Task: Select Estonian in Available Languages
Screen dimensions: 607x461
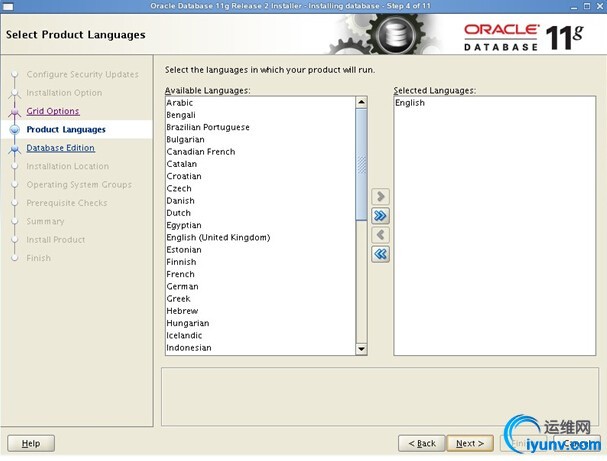Action: [260, 250]
